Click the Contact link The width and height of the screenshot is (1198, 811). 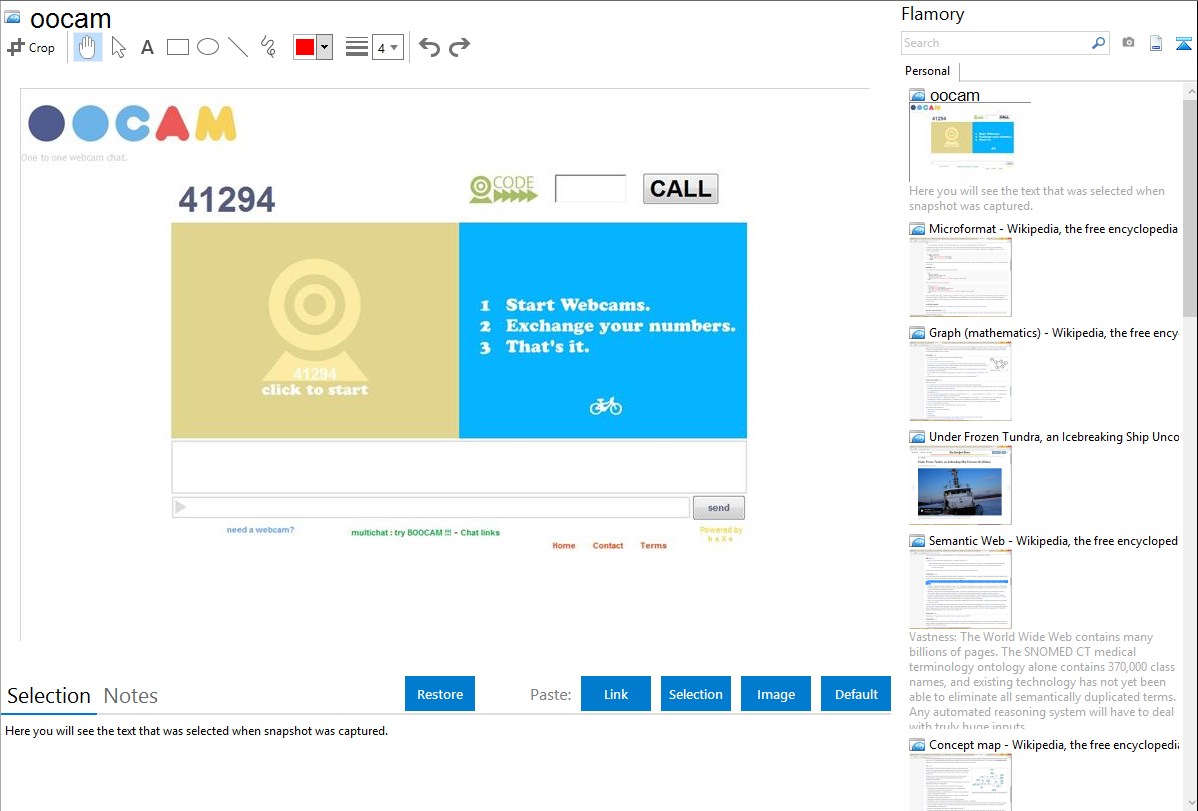608,546
